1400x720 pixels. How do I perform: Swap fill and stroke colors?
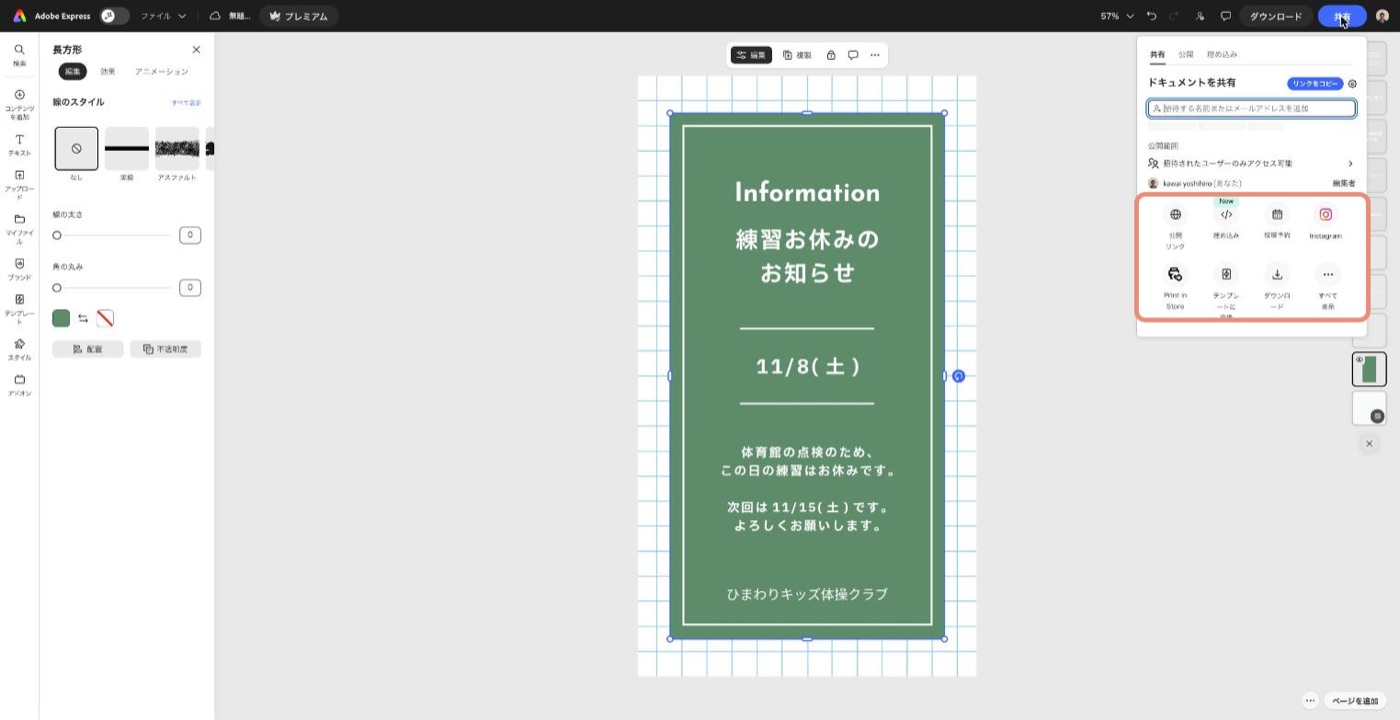tap(83, 318)
